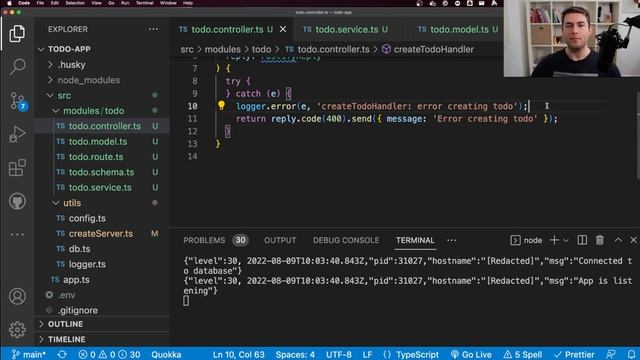Select the todo.controller.ts editor tab

(x=227, y=29)
